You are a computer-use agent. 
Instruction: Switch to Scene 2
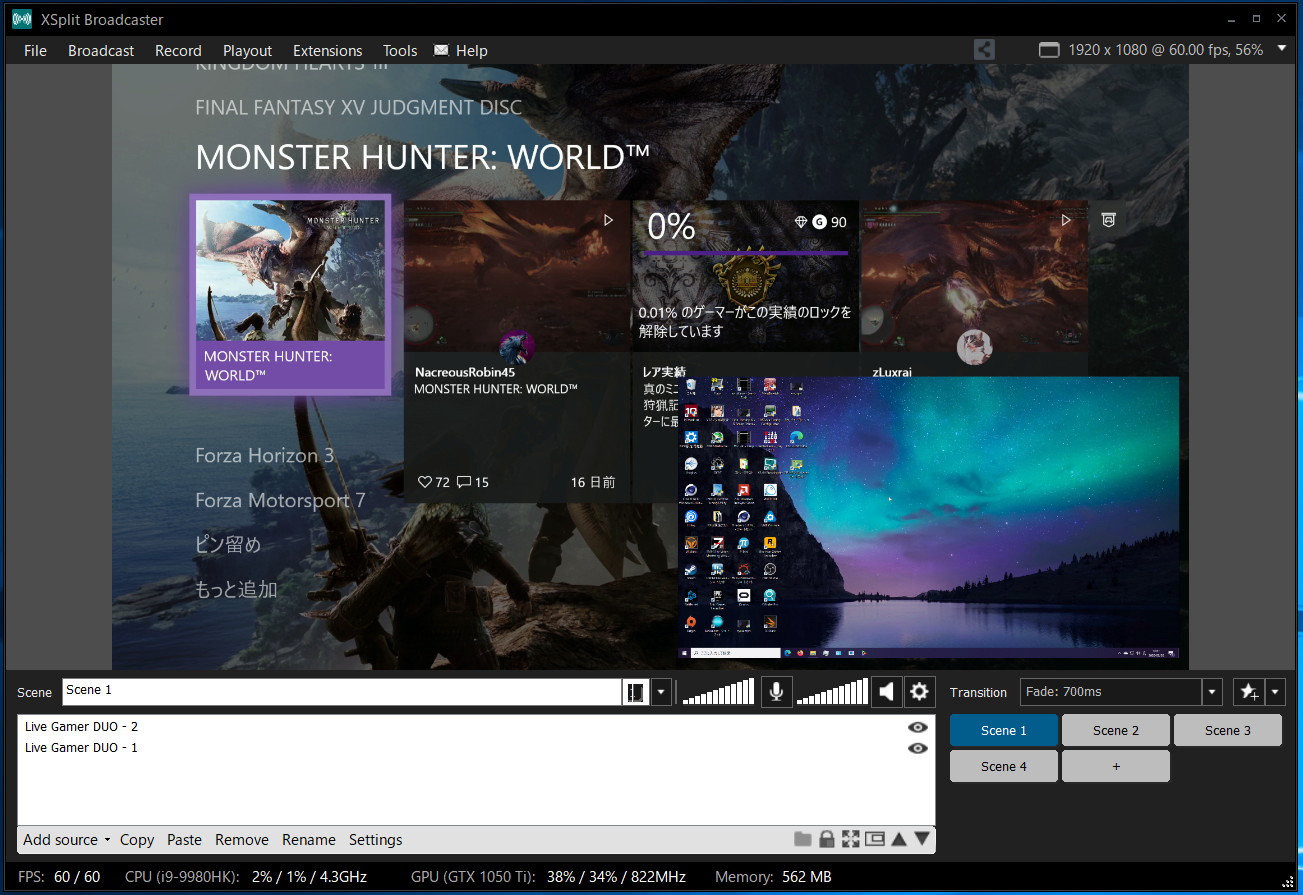coord(1116,730)
